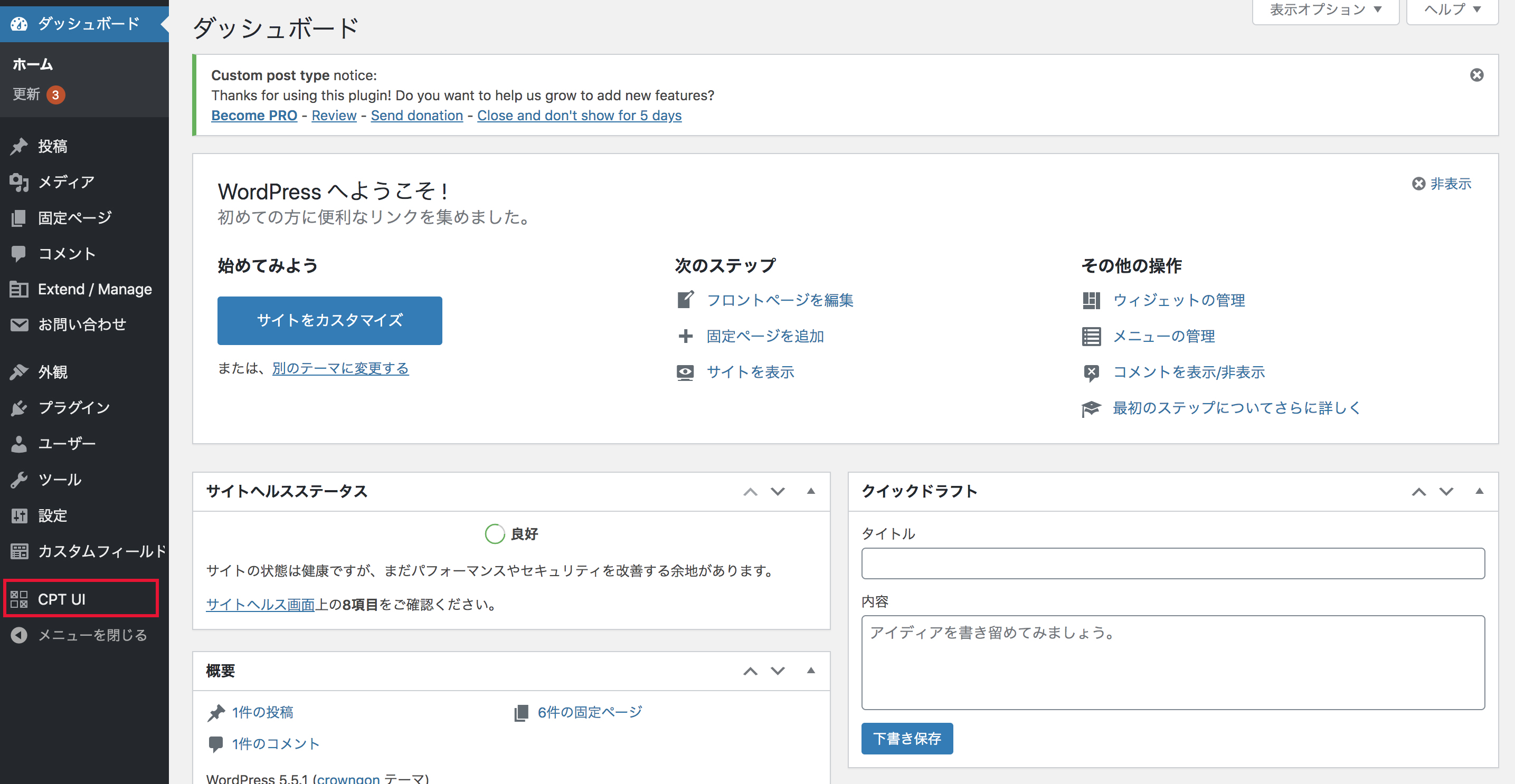Image resolution: width=1515 pixels, height=784 pixels.
Task: Click the speech bubble icon beside コメント
Action: (19, 254)
